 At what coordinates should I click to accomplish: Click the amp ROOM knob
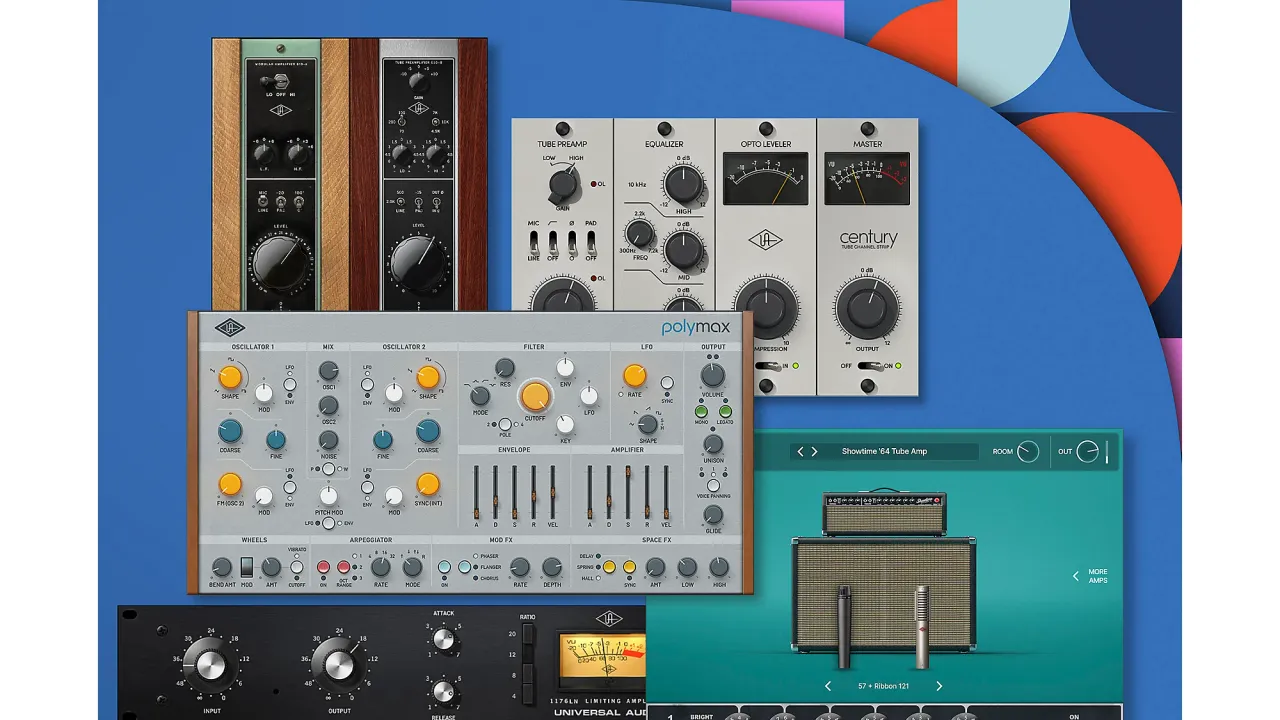point(1028,452)
